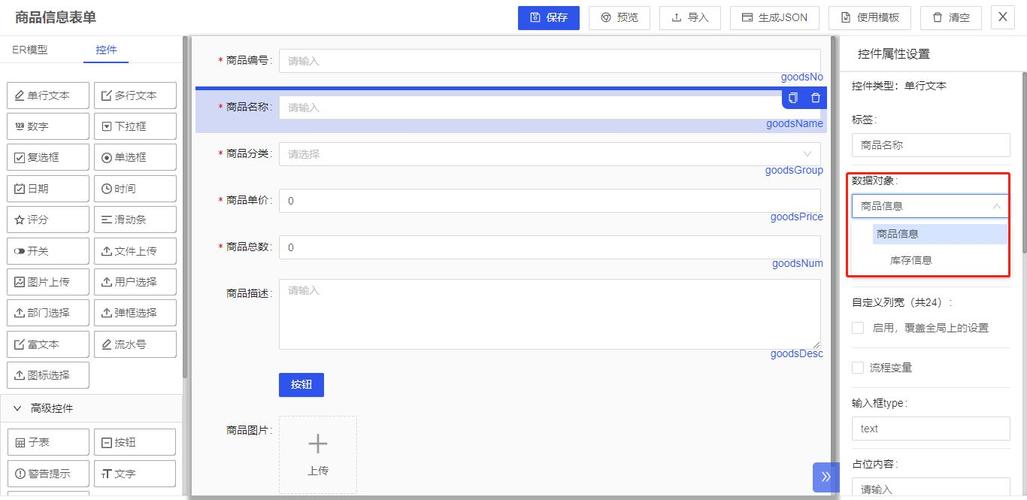
Task: Add a 开关 control
Action: click(48, 251)
